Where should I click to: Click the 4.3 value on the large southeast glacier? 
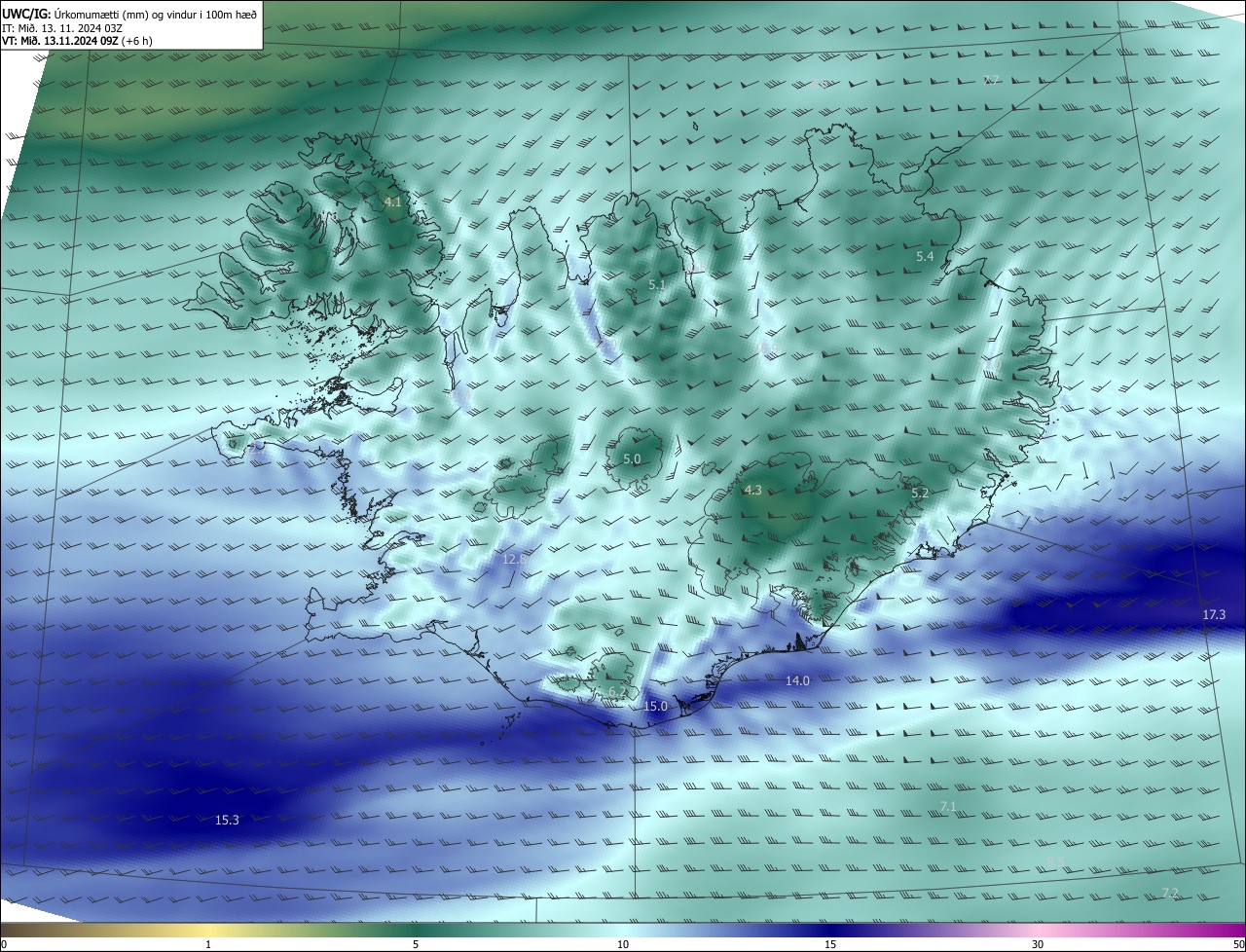pos(752,491)
